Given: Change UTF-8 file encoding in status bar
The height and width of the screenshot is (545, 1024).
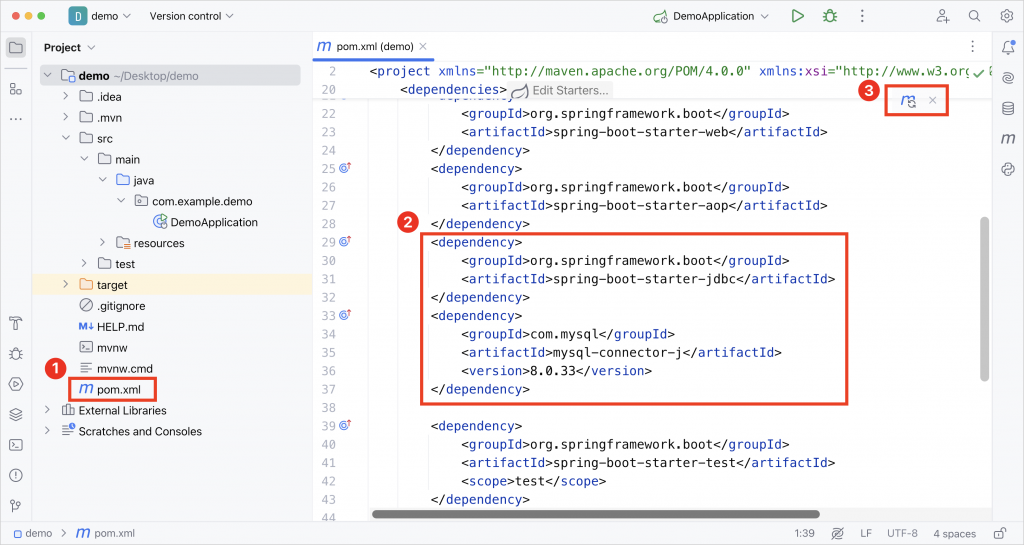Looking at the screenshot, I should click(902, 533).
